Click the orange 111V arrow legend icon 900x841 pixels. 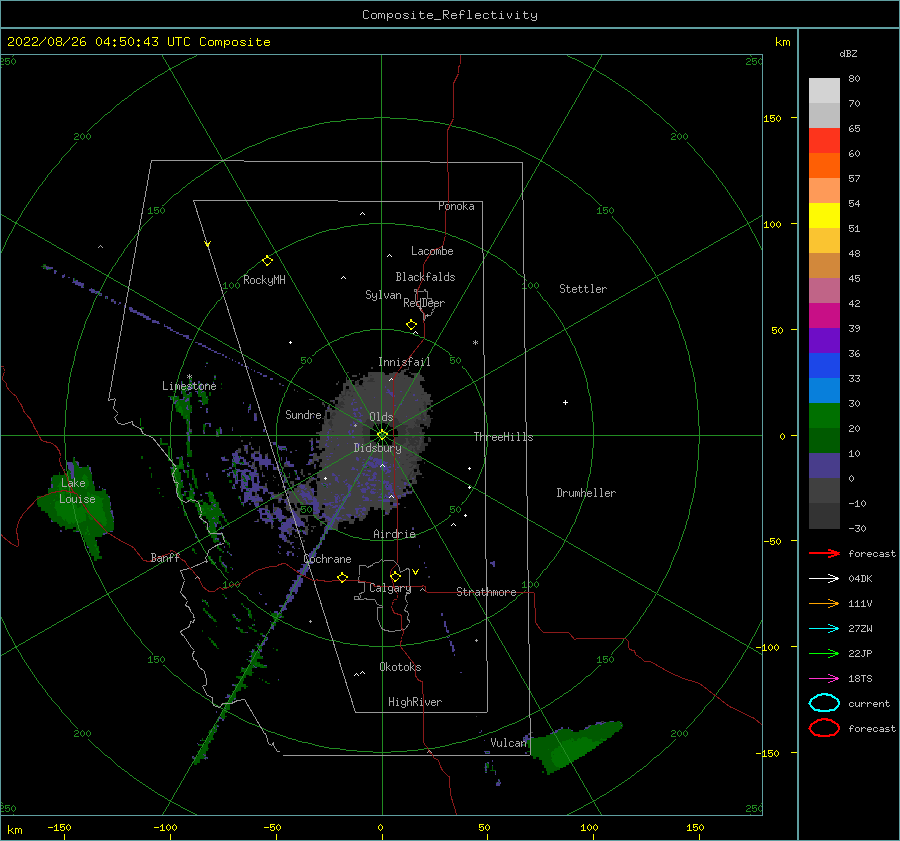825,603
